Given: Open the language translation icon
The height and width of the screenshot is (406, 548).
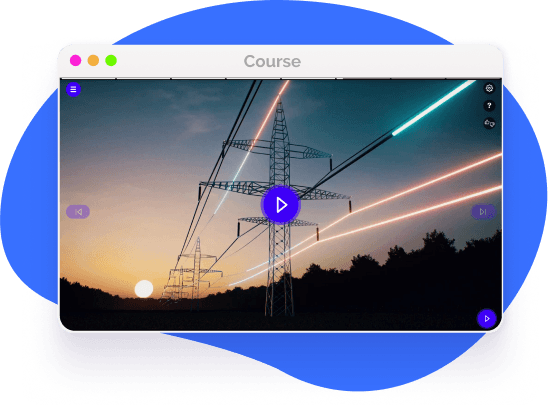Looking at the screenshot, I should click(489, 123).
